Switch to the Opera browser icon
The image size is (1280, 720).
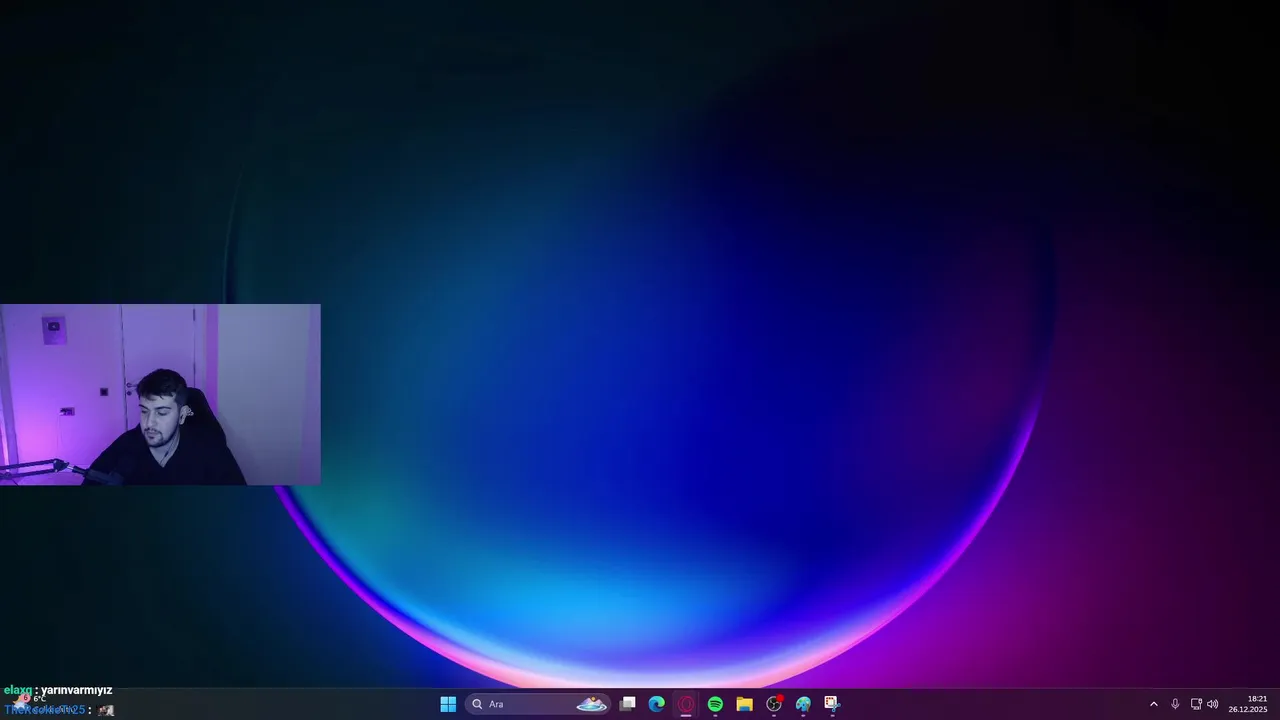click(686, 704)
